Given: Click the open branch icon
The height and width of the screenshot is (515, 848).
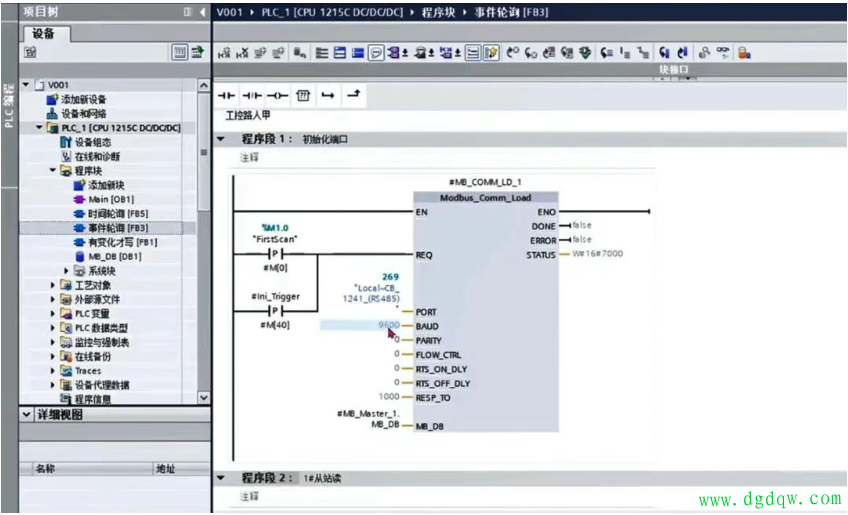Looking at the screenshot, I should pos(328,95).
